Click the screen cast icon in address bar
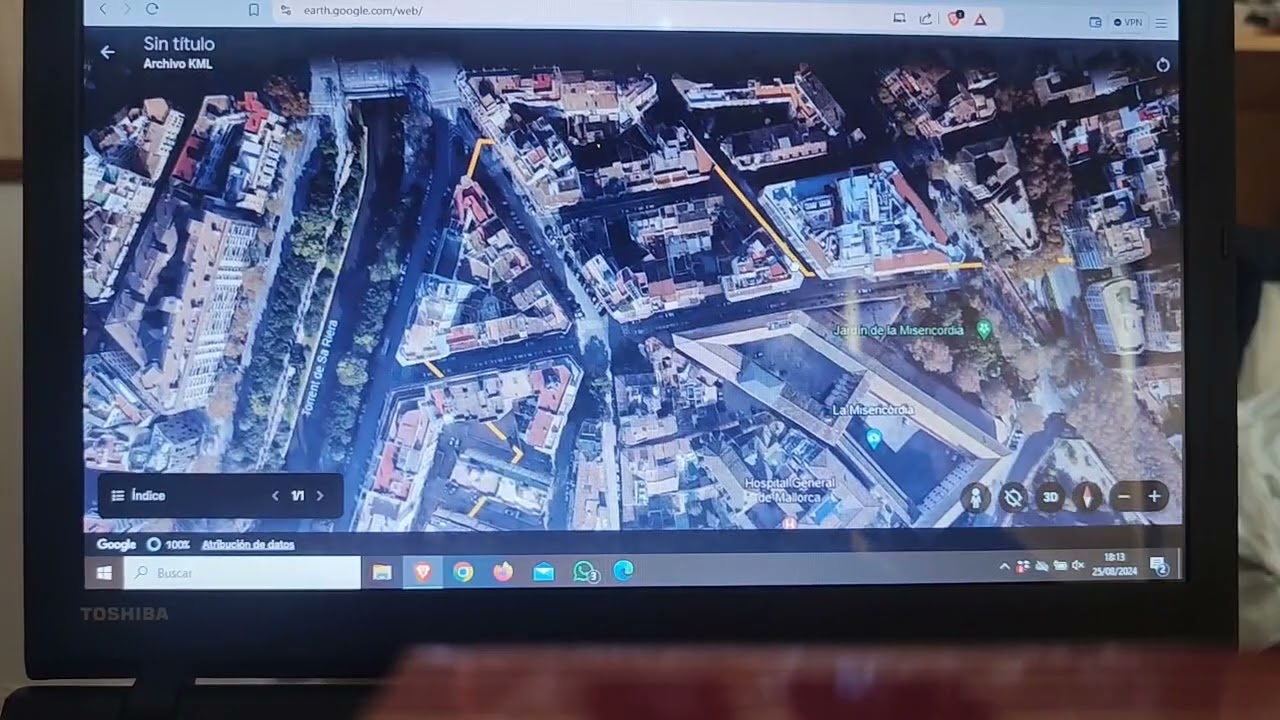 [899, 18]
